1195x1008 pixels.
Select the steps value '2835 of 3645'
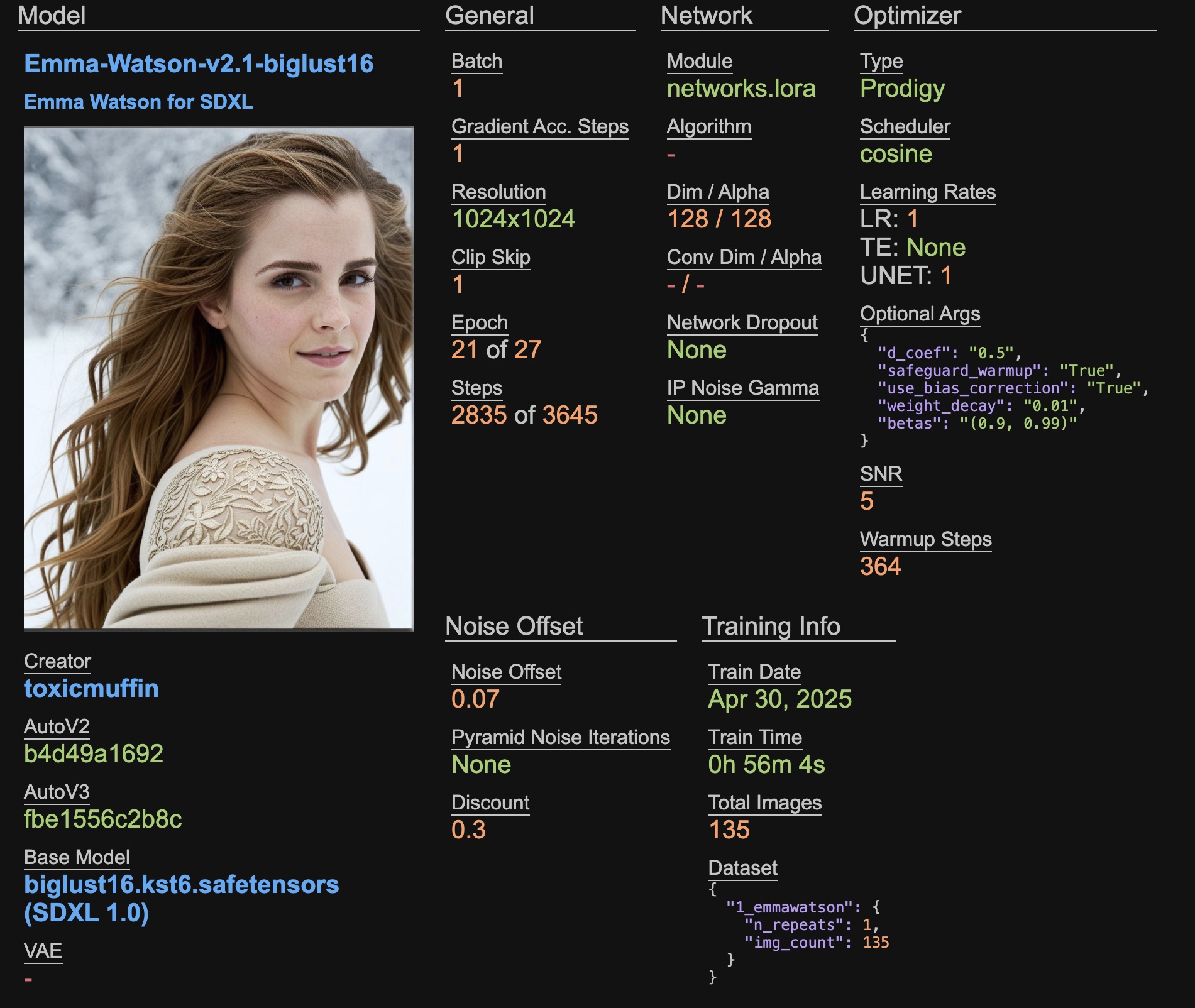click(524, 415)
